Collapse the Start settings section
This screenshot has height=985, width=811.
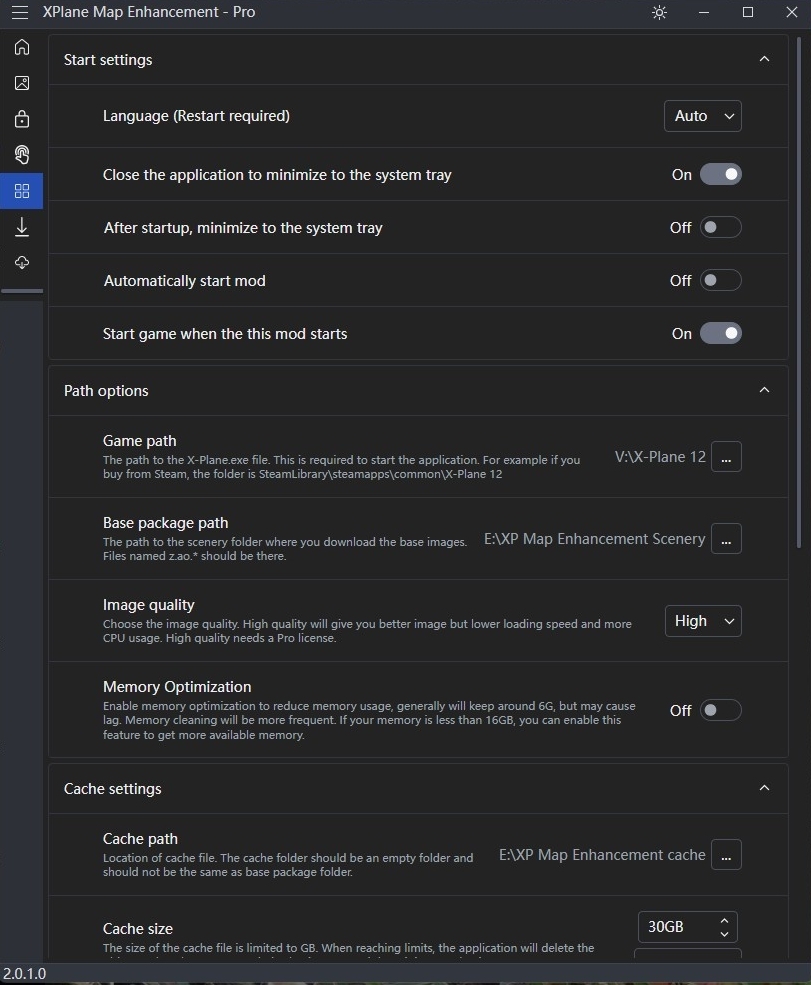pos(764,60)
